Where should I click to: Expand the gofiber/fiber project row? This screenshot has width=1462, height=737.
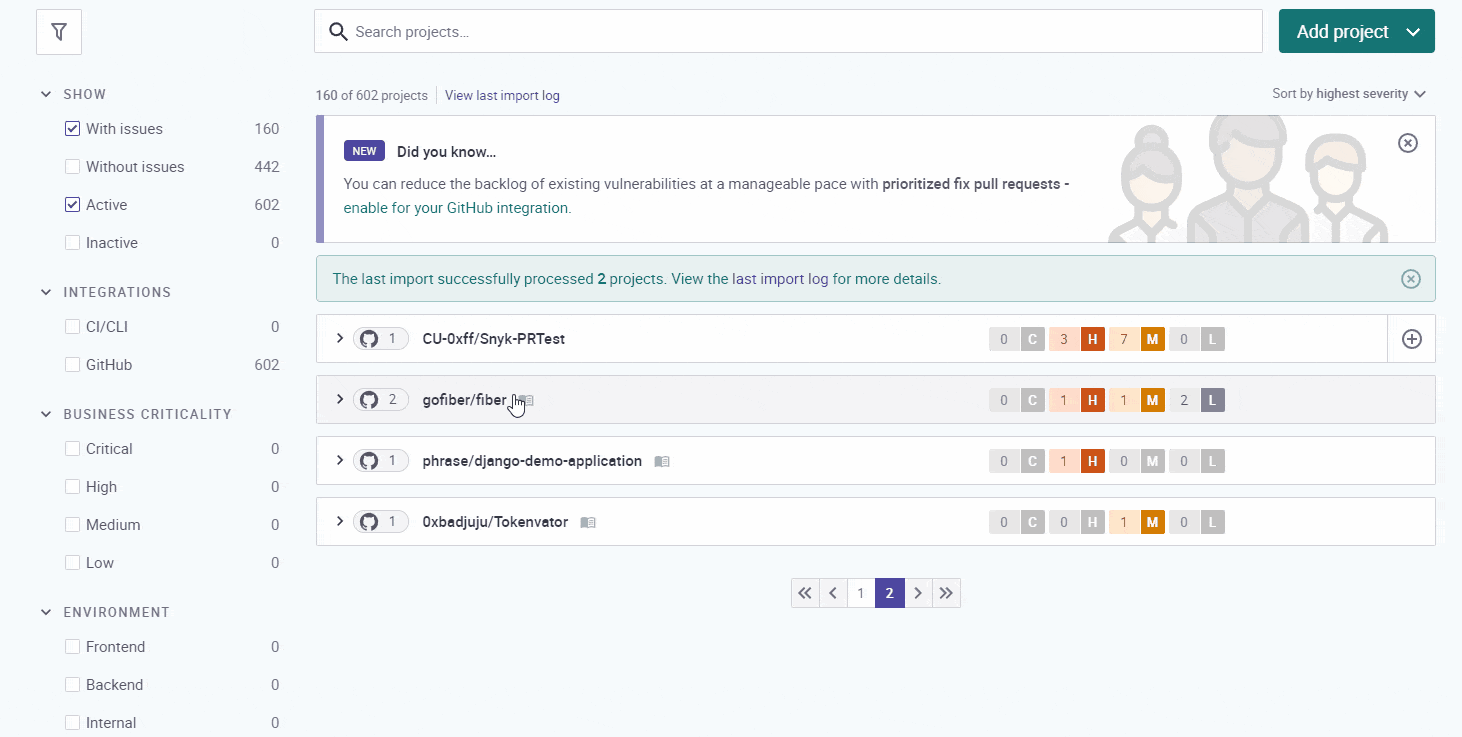(340, 399)
